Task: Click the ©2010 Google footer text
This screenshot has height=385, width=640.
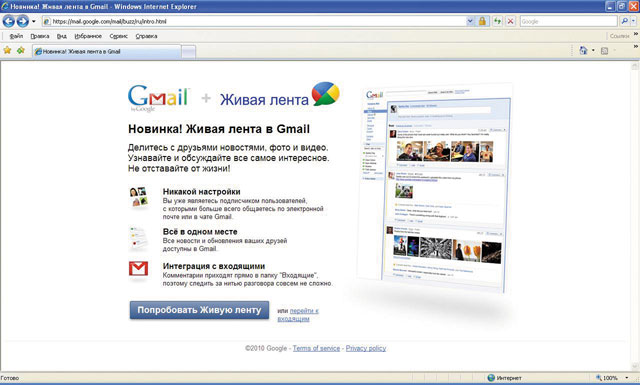Action: (266, 348)
